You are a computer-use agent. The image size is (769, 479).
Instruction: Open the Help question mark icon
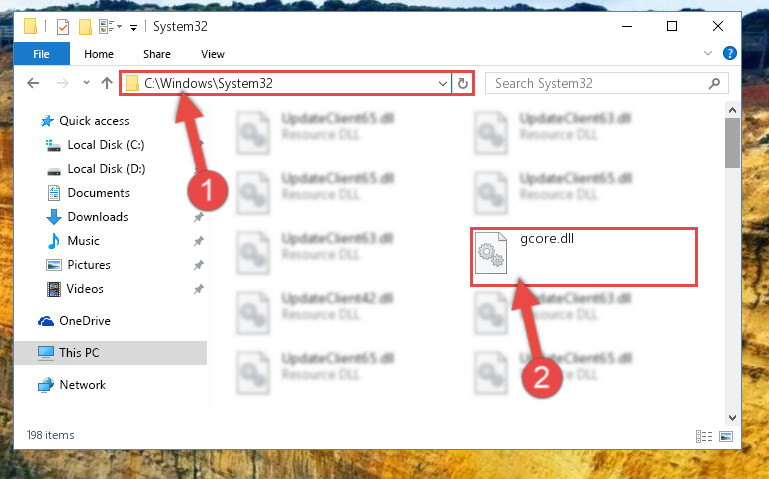click(729, 53)
